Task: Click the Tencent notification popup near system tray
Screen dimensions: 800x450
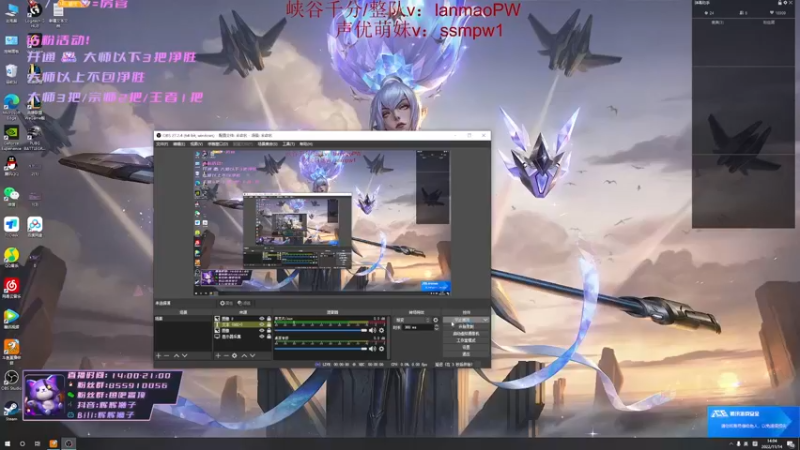Action: [x=753, y=421]
